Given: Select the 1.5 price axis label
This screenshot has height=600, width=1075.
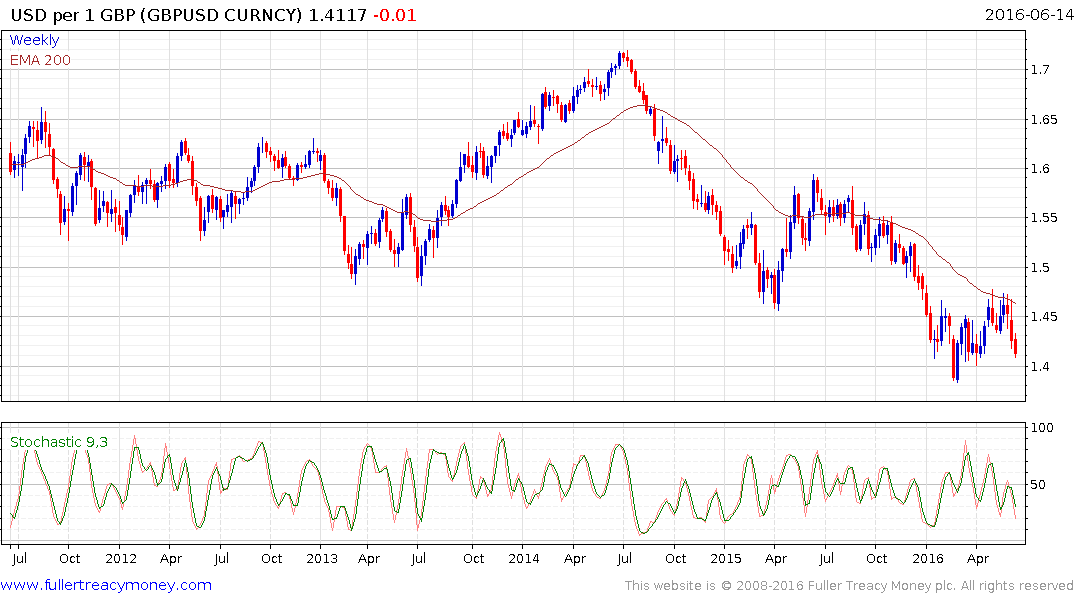Looking at the screenshot, I should (1040, 267).
